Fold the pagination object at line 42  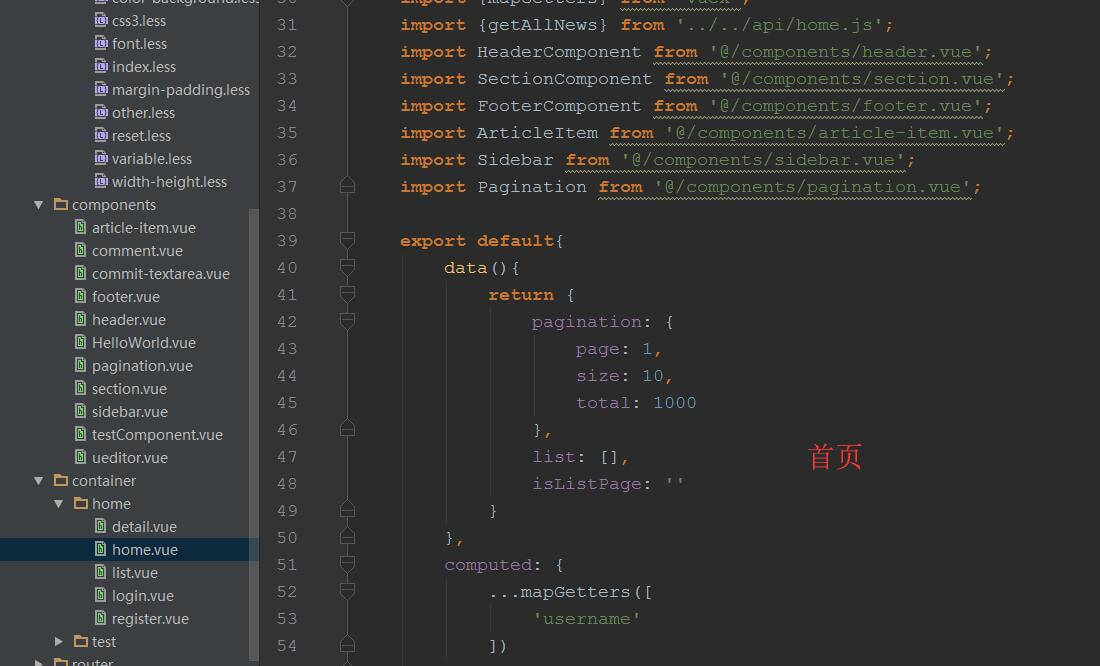(x=347, y=321)
